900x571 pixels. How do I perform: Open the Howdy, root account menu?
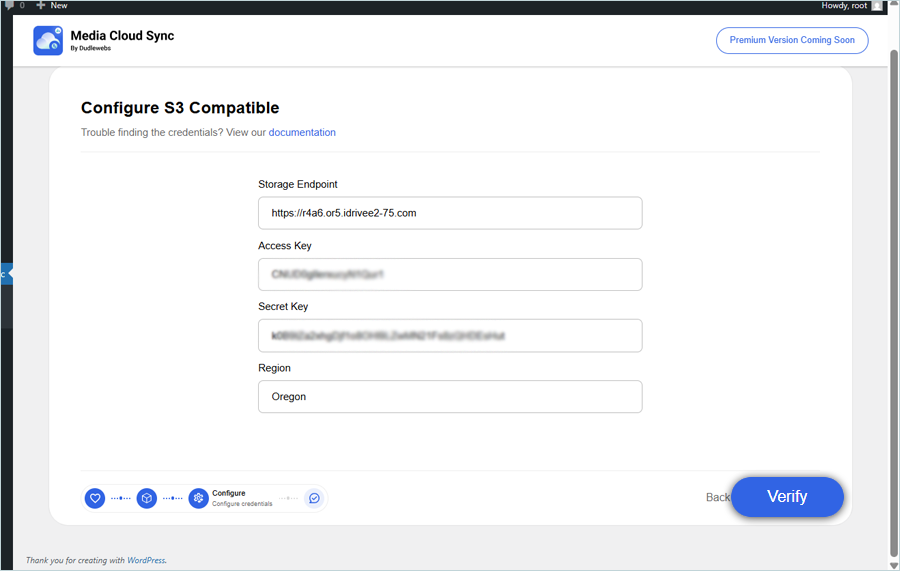(844, 5)
